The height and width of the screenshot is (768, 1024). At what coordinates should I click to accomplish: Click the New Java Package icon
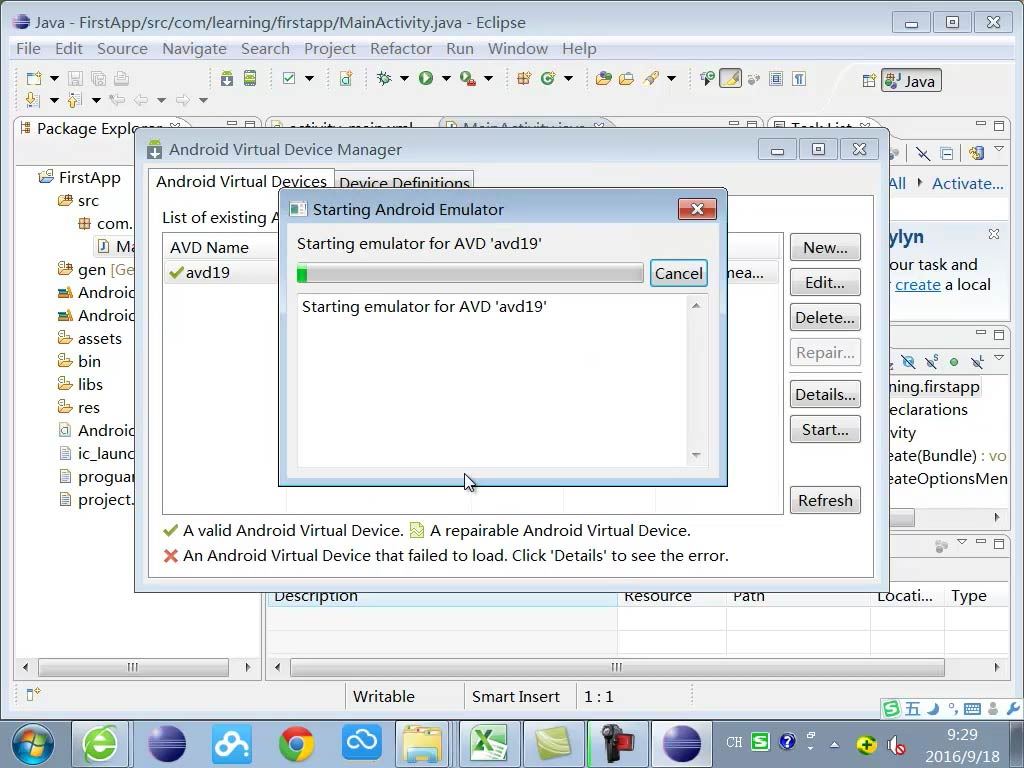coord(524,79)
